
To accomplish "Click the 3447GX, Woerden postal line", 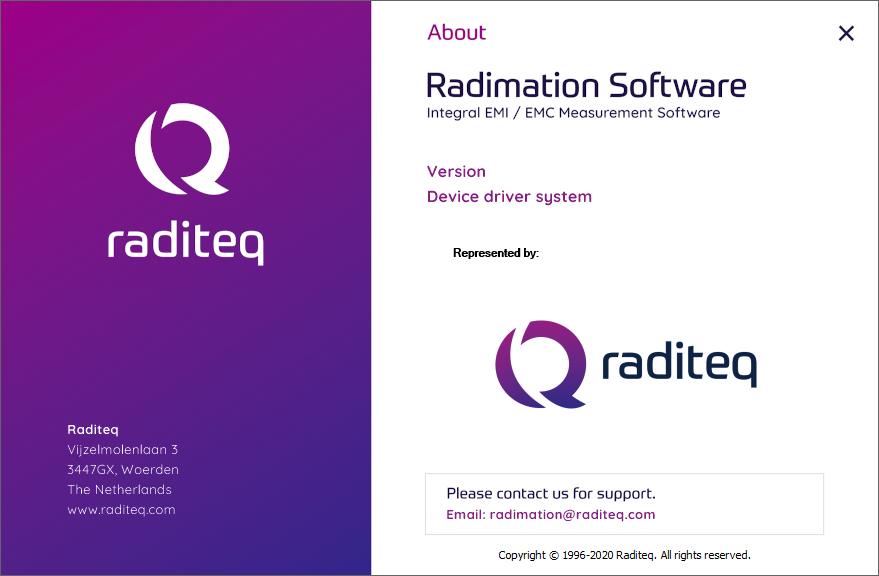I will [x=123, y=469].
